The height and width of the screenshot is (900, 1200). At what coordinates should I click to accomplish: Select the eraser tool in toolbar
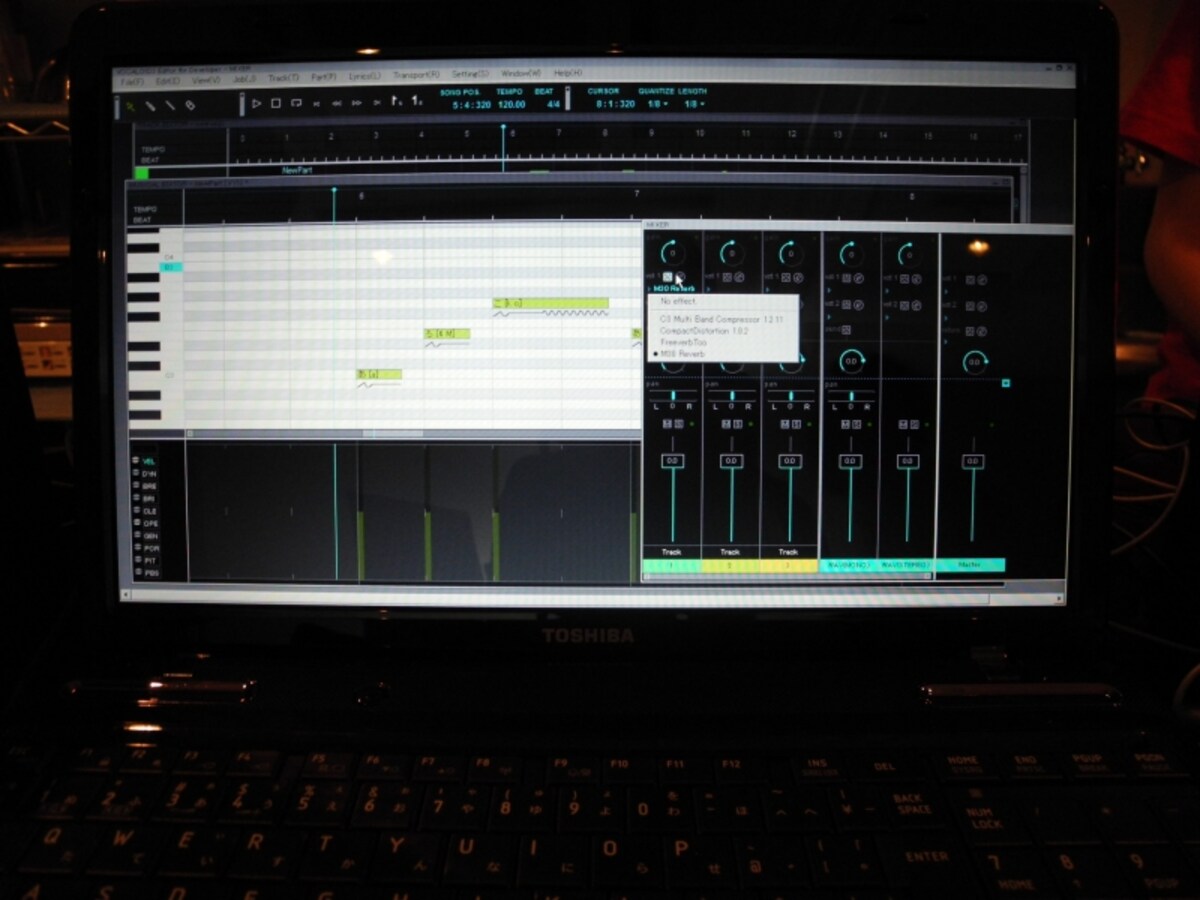pos(190,105)
